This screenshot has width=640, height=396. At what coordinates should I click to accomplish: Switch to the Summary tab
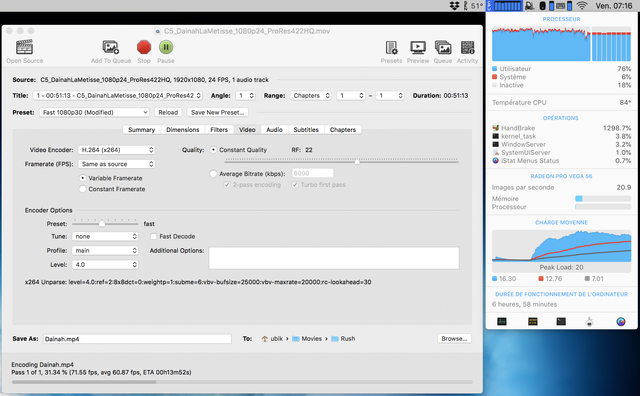pos(142,129)
